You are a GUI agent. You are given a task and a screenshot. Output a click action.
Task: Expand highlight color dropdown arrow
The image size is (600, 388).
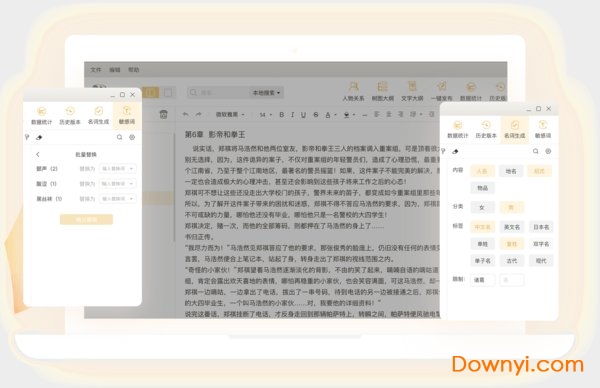click(x=354, y=114)
